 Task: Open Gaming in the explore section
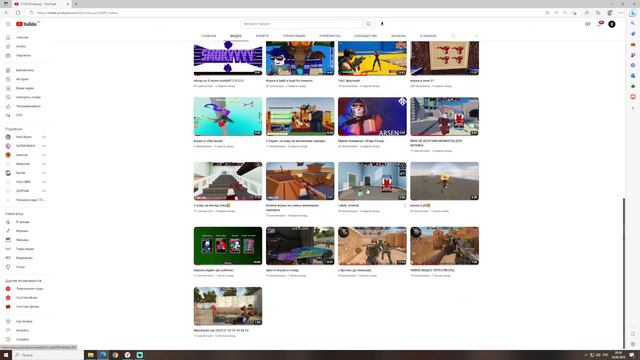24,258
